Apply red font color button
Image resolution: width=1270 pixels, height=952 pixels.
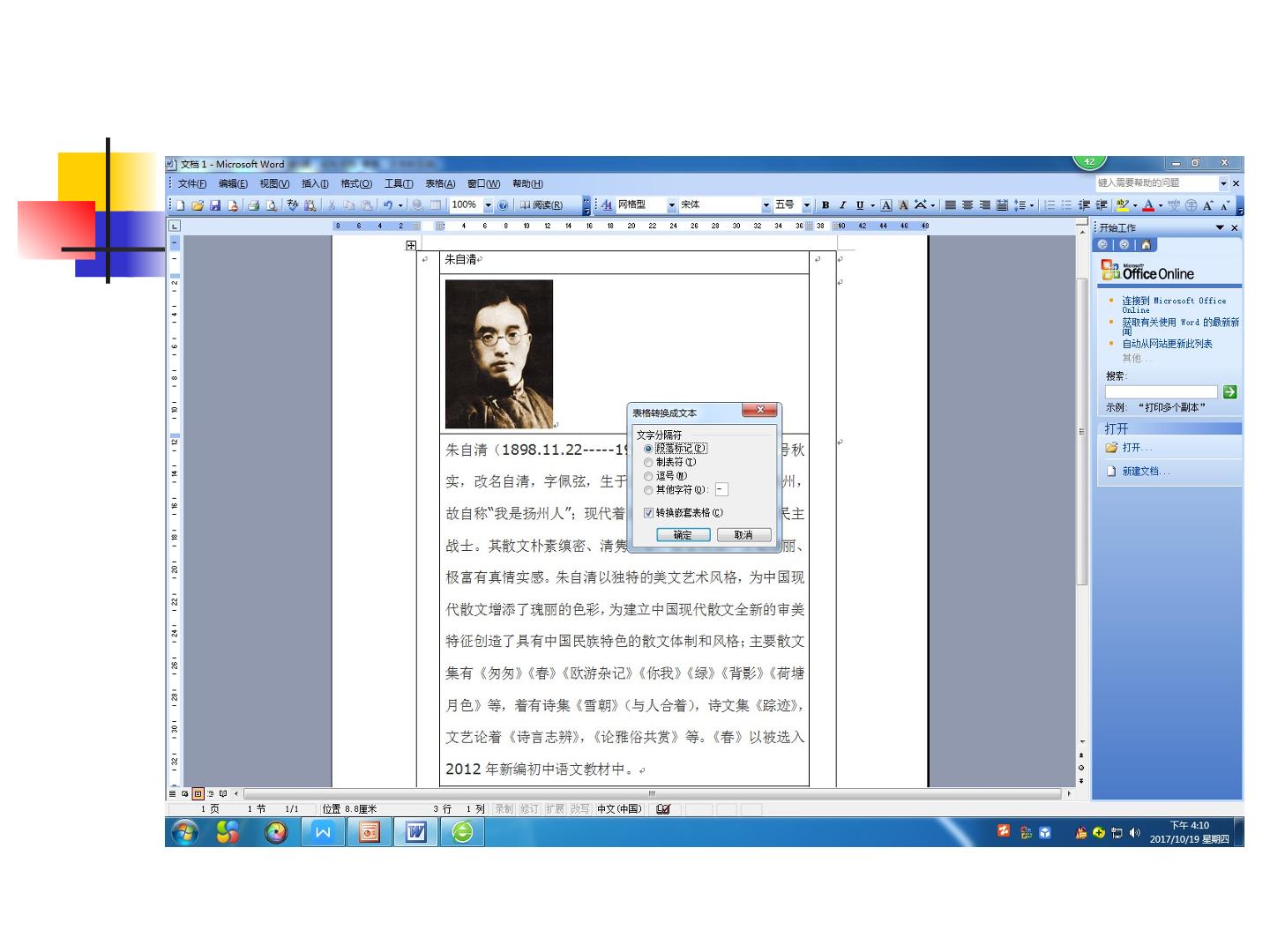[1148, 205]
